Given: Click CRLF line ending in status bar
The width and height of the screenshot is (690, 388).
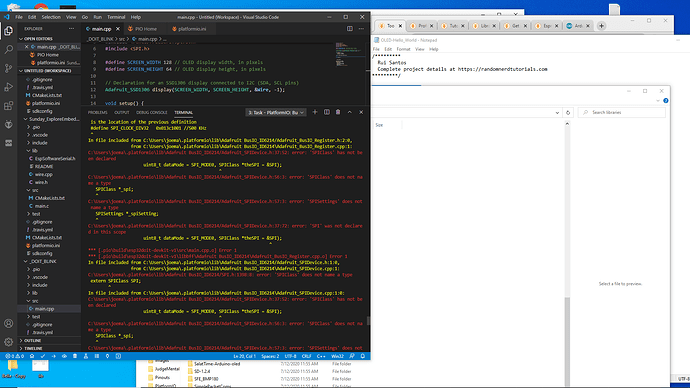Looking at the screenshot, I should [x=307, y=356].
